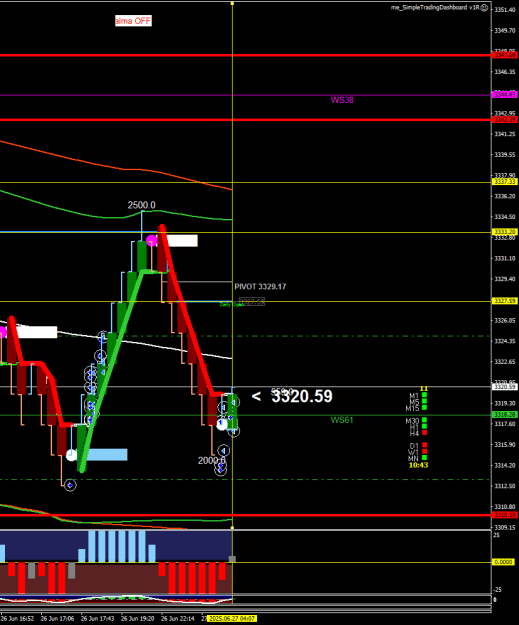
Task: Select the WS38 level label
Action: 342,100
